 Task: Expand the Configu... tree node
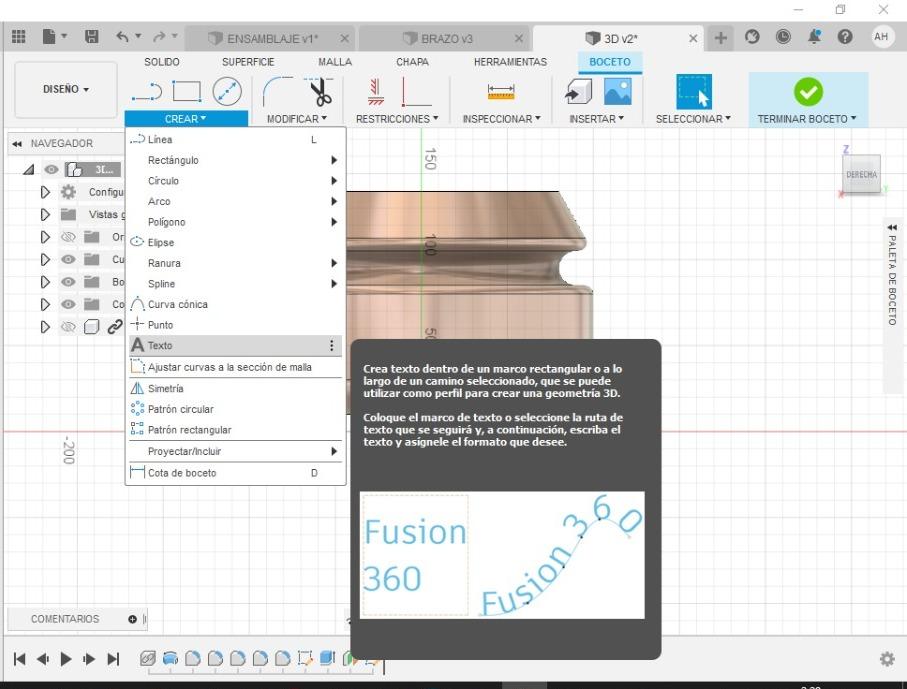tap(45, 192)
